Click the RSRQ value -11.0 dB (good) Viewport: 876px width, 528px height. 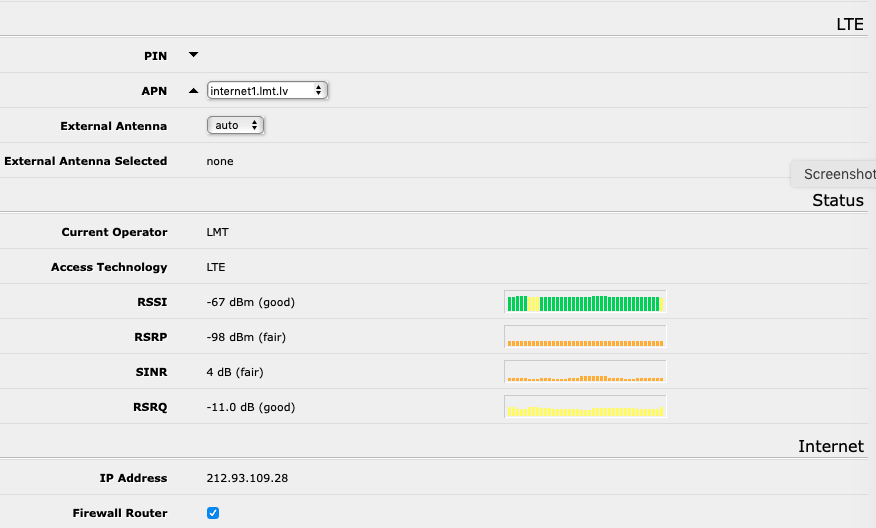[250, 407]
